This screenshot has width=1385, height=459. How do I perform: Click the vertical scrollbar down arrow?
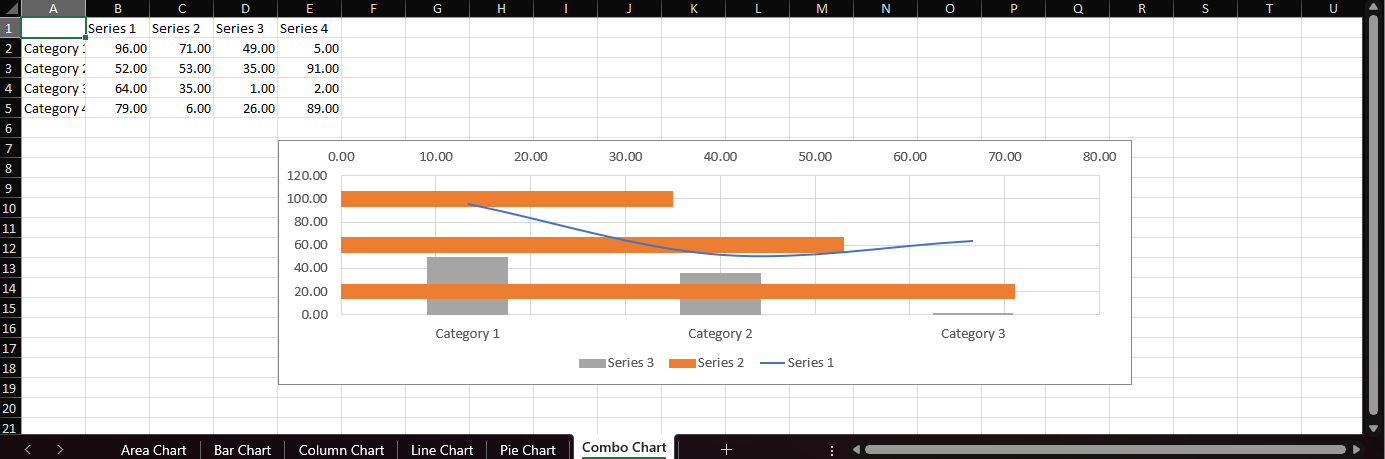tap(1373, 427)
